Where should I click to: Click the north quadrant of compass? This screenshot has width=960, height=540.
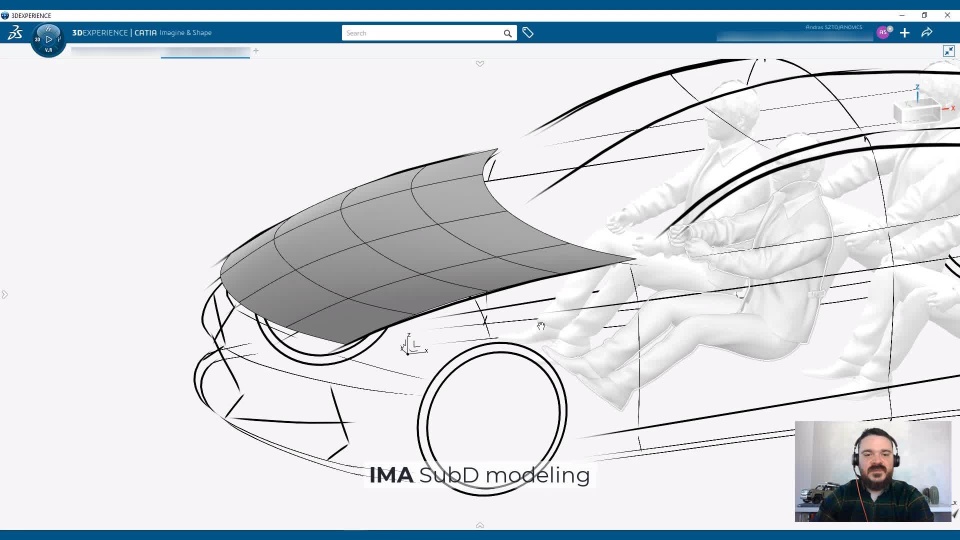point(48,28)
